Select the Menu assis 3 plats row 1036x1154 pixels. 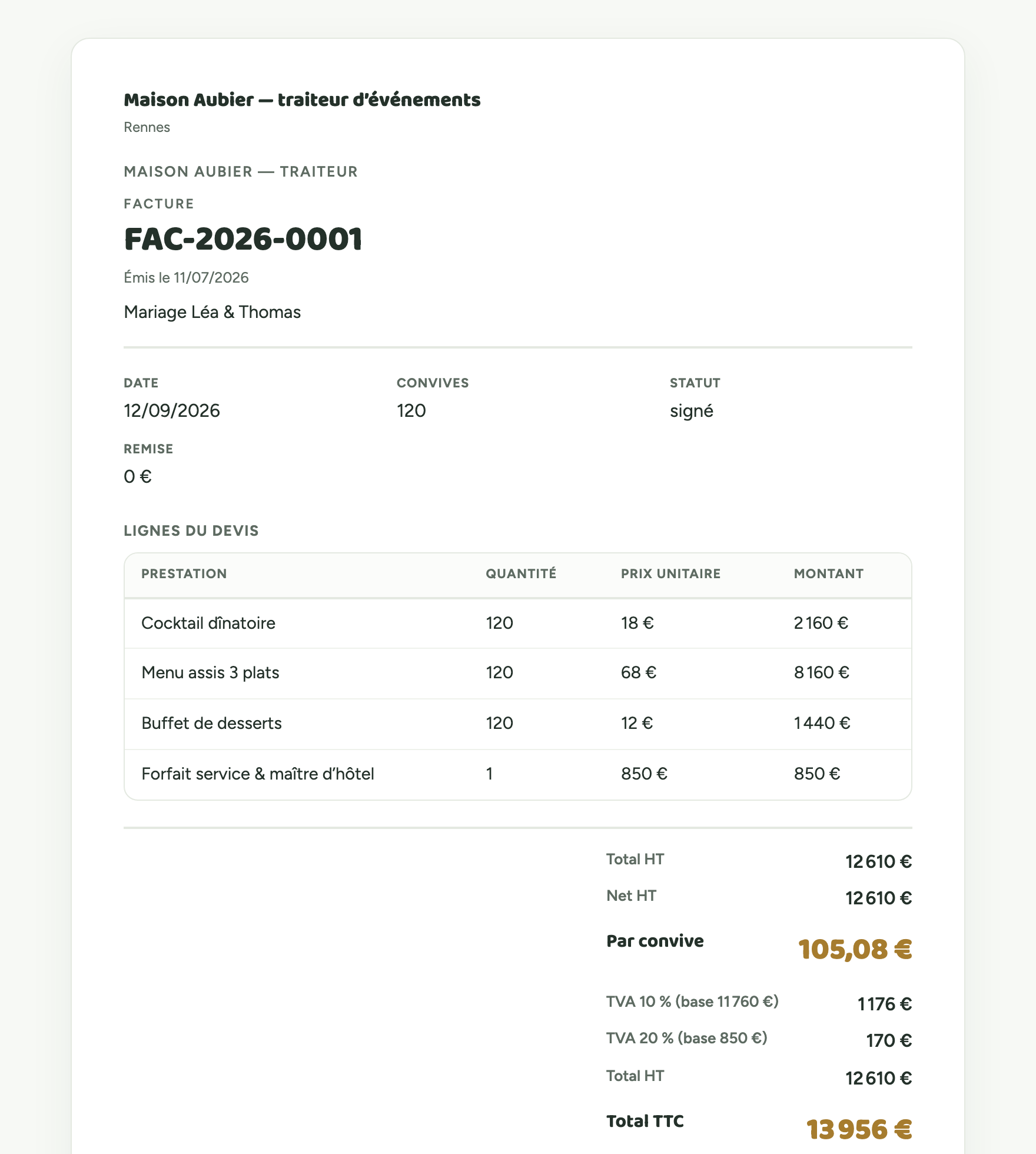coord(518,674)
